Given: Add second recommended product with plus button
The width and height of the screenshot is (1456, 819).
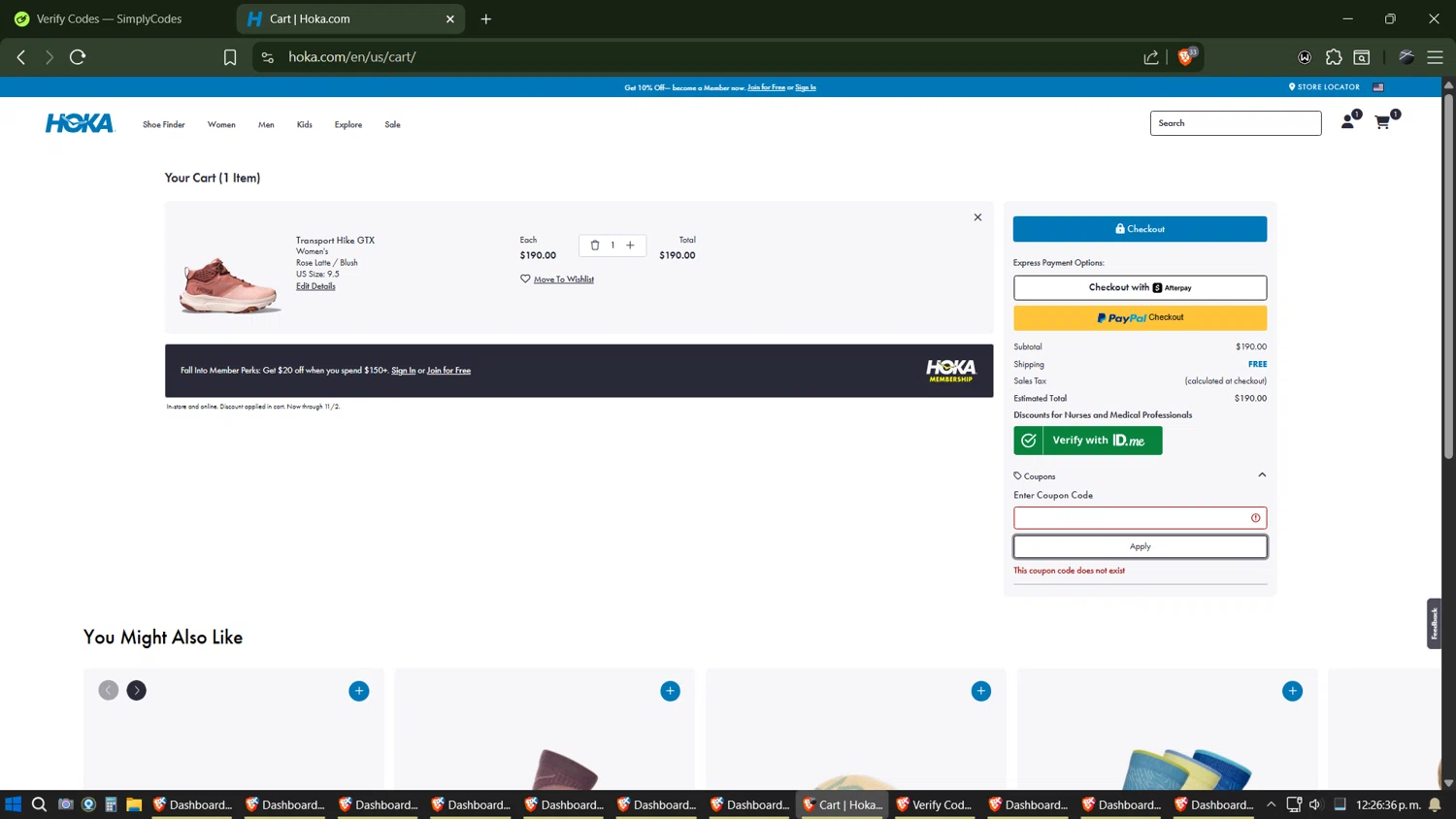Looking at the screenshot, I should (x=671, y=691).
